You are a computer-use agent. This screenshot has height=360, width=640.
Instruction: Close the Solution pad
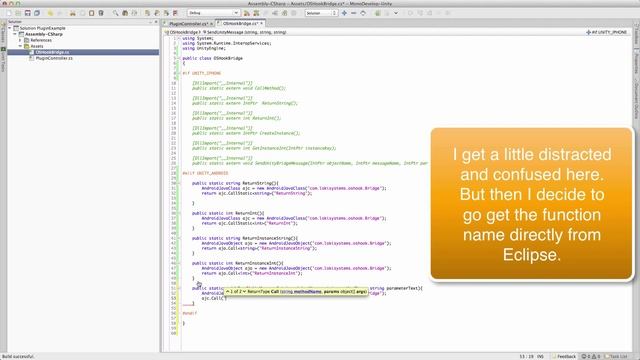(x=156, y=22)
